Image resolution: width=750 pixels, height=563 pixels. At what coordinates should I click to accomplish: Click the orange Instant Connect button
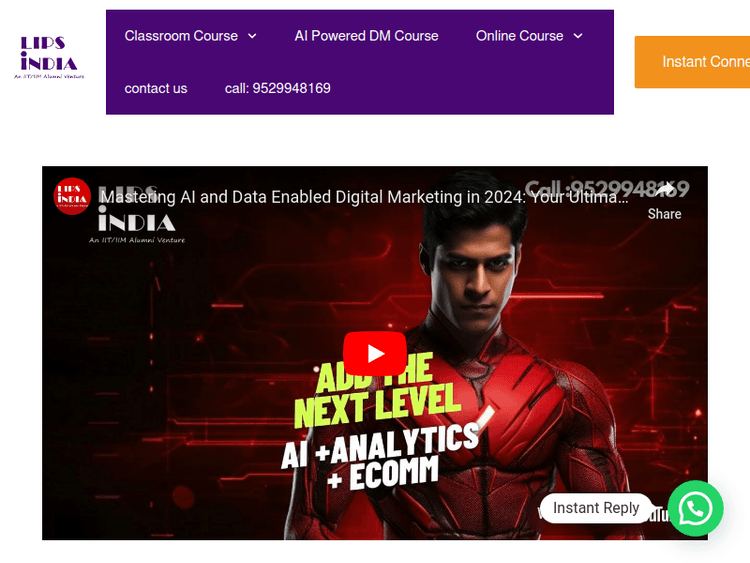point(692,62)
